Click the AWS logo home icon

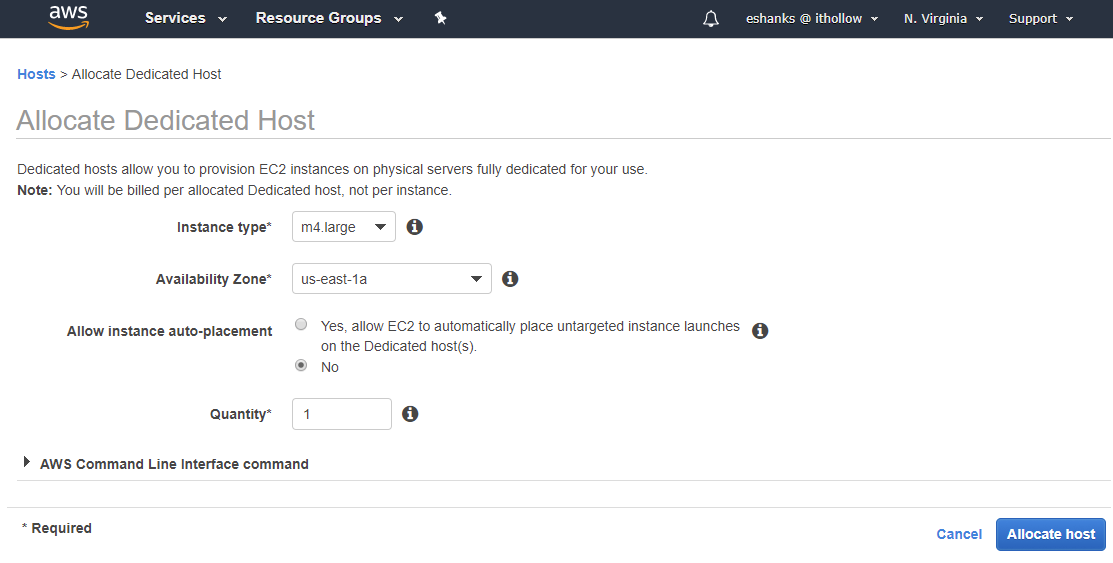click(x=68, y=18)
